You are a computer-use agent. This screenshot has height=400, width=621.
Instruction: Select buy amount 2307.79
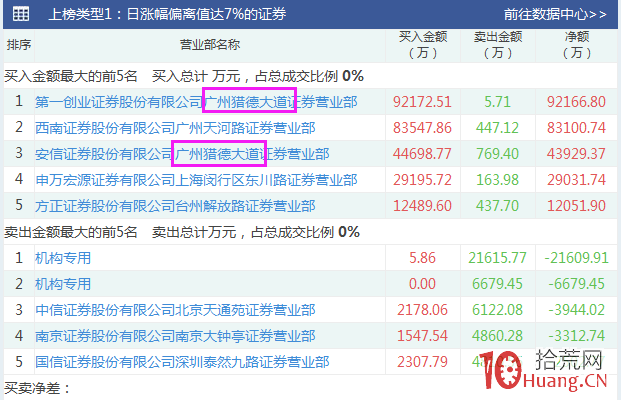tap(422, 362)
